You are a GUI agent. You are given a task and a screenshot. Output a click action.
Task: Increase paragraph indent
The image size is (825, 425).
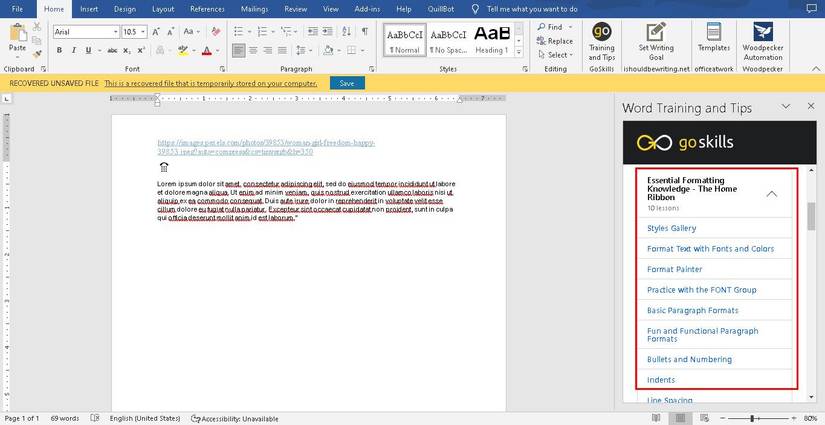(328, 32)
